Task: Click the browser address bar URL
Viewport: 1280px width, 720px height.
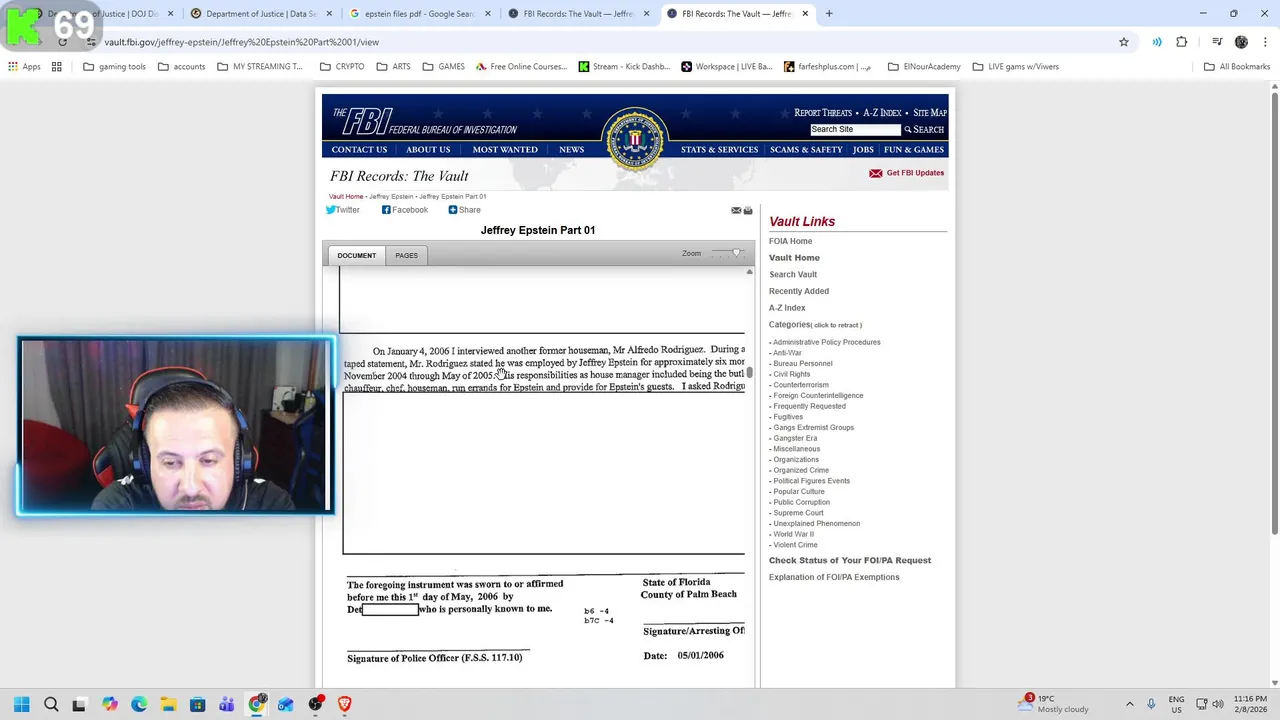Action: 241,42
